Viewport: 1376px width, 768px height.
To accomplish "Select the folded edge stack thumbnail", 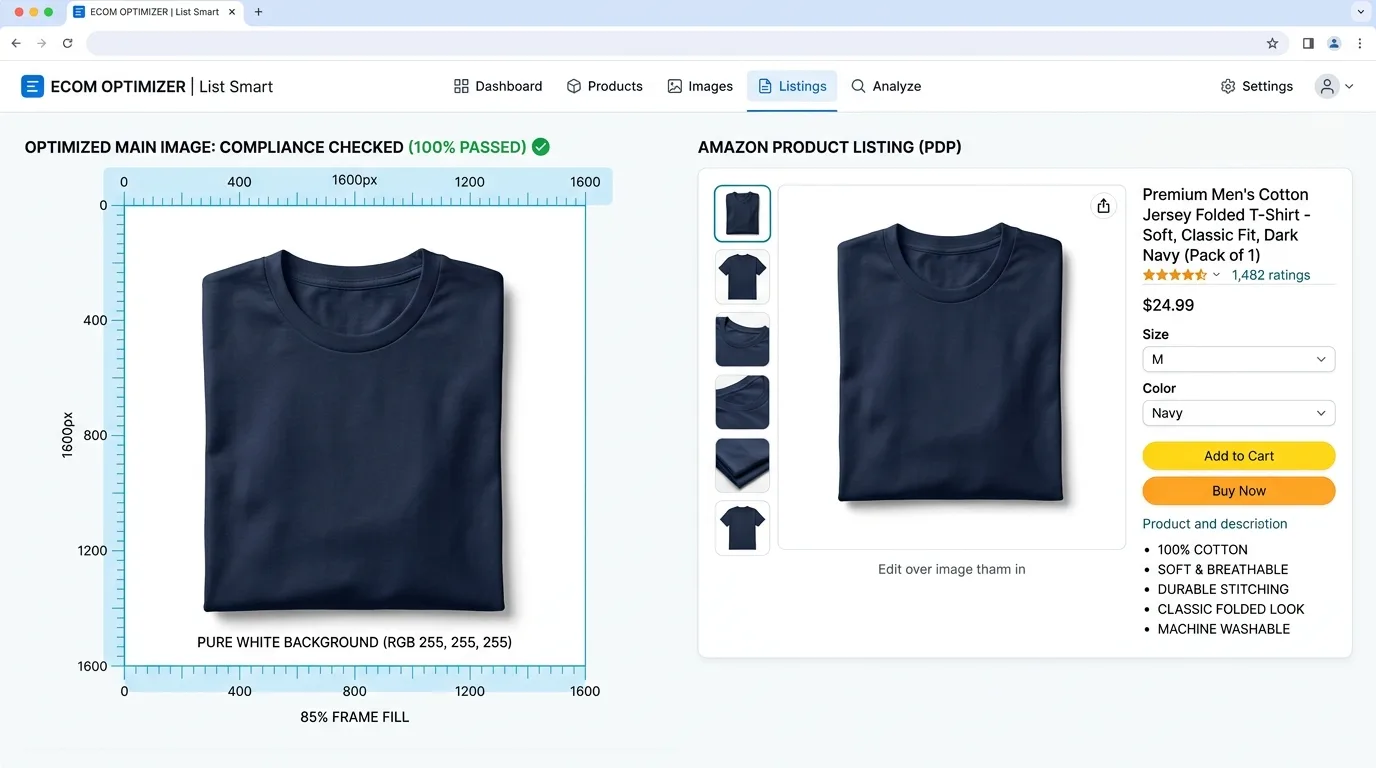I will tap(742, 465).
